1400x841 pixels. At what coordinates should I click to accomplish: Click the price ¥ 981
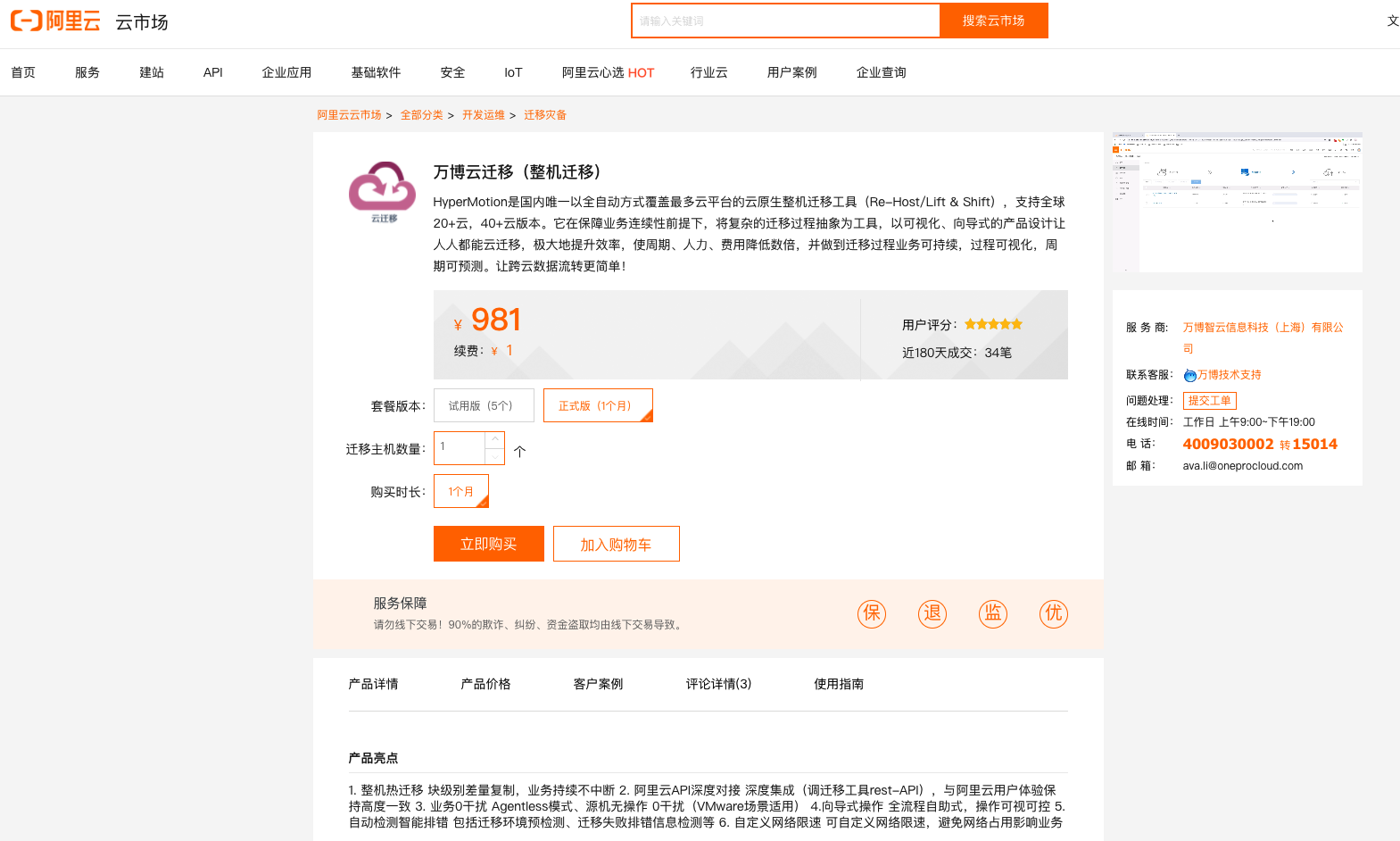coord(487,320)
